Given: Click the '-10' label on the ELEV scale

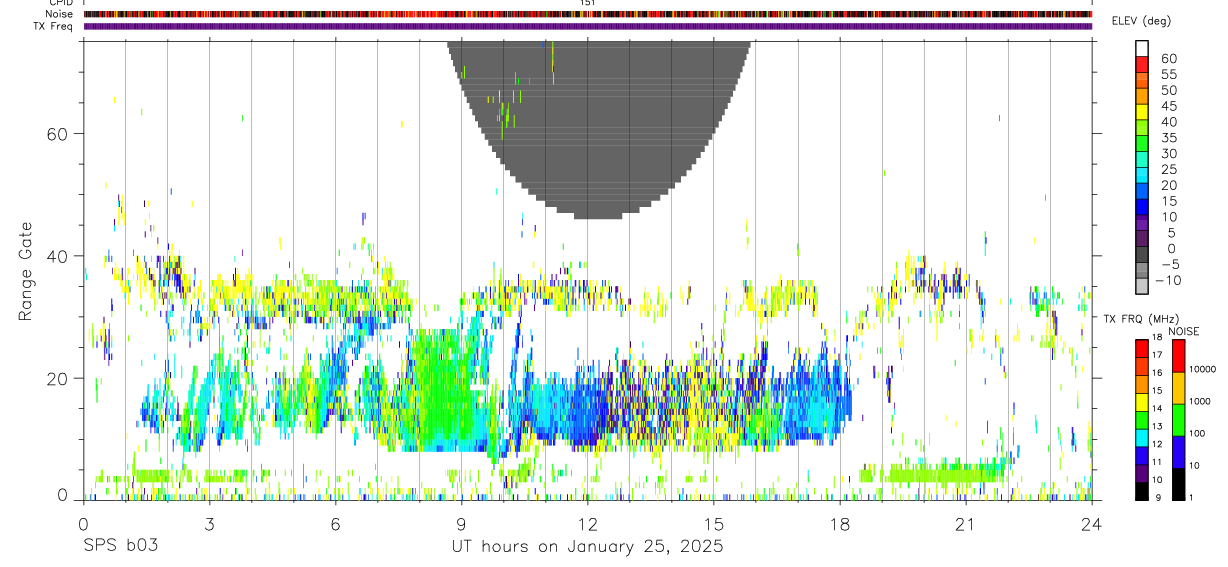Looking at the screenshot, I should (x=1167, y=280).
